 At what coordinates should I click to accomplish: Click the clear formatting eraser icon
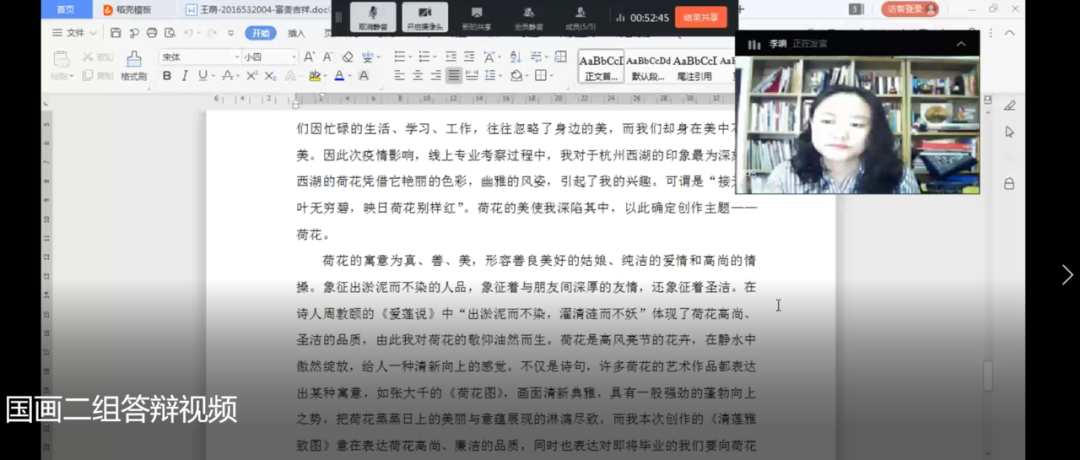[x=347, y=57]
